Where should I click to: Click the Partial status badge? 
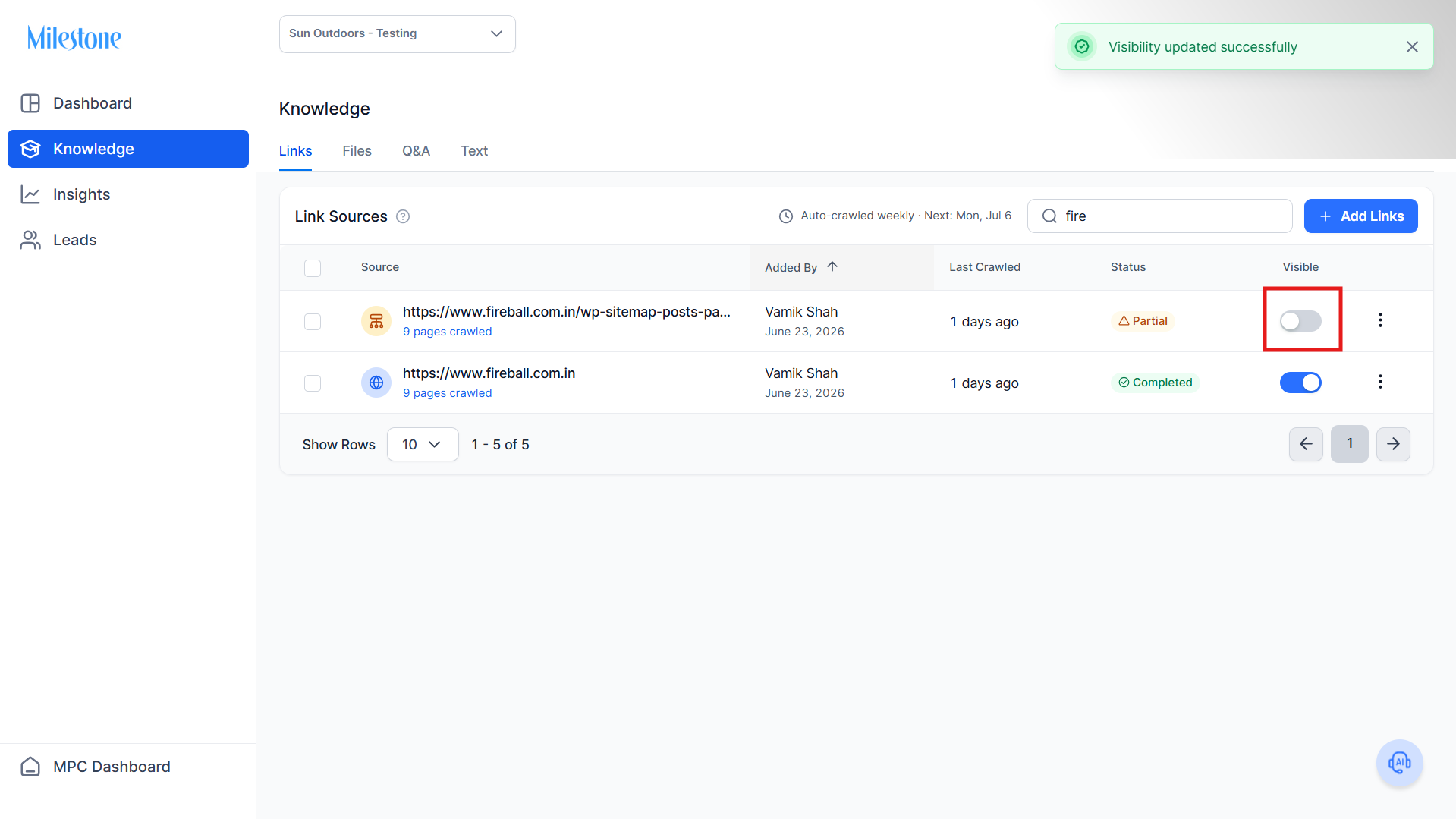click(x=1143, y=321)
